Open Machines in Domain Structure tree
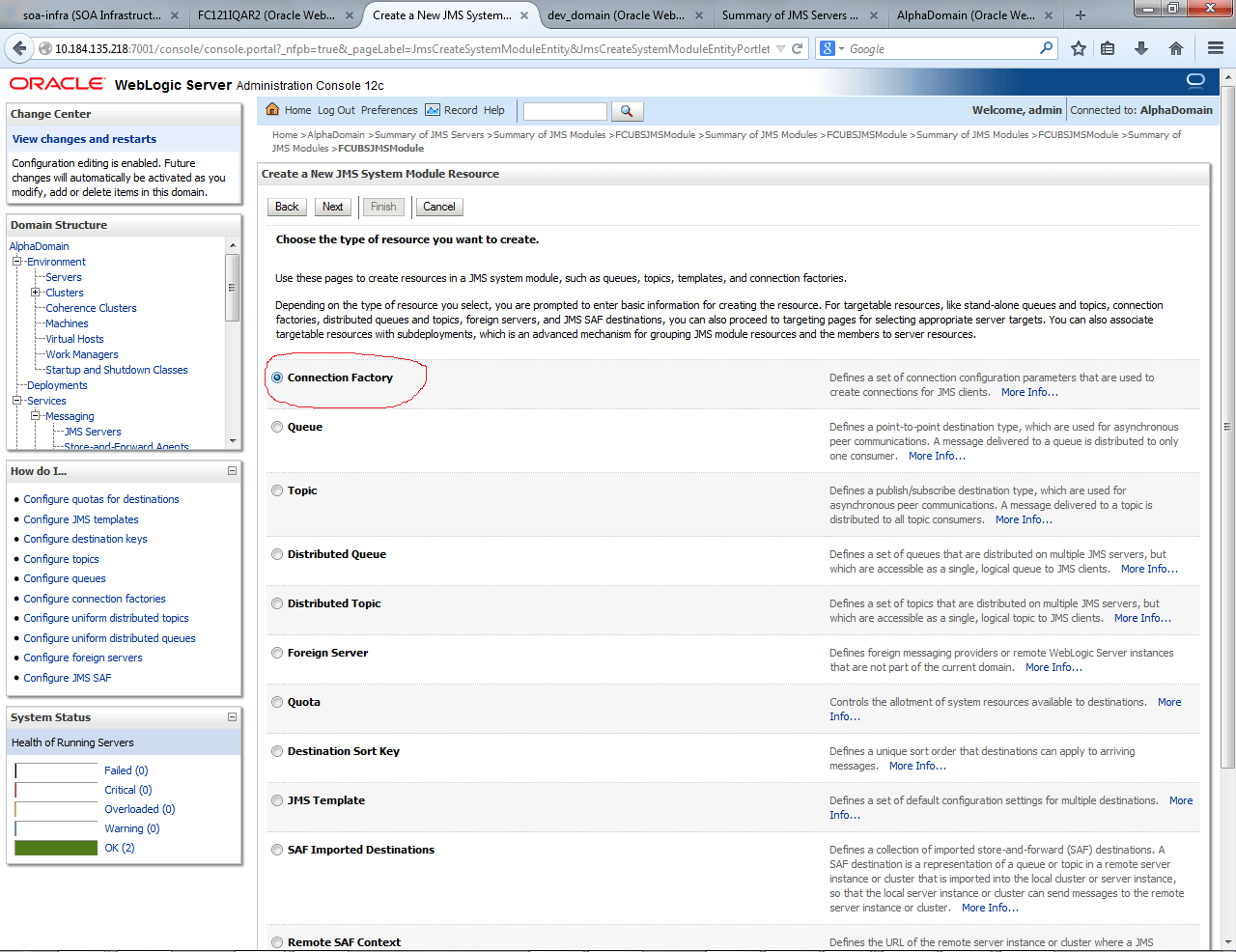This screenshot has width=1236, height=952. [x=67, y=323]
